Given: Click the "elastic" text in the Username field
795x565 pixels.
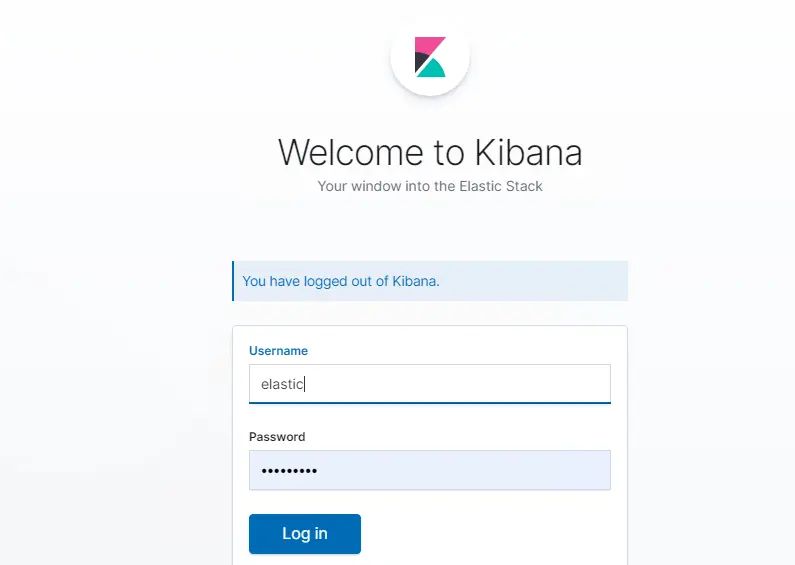Looking at the screenshot, I should coord(282,384).
